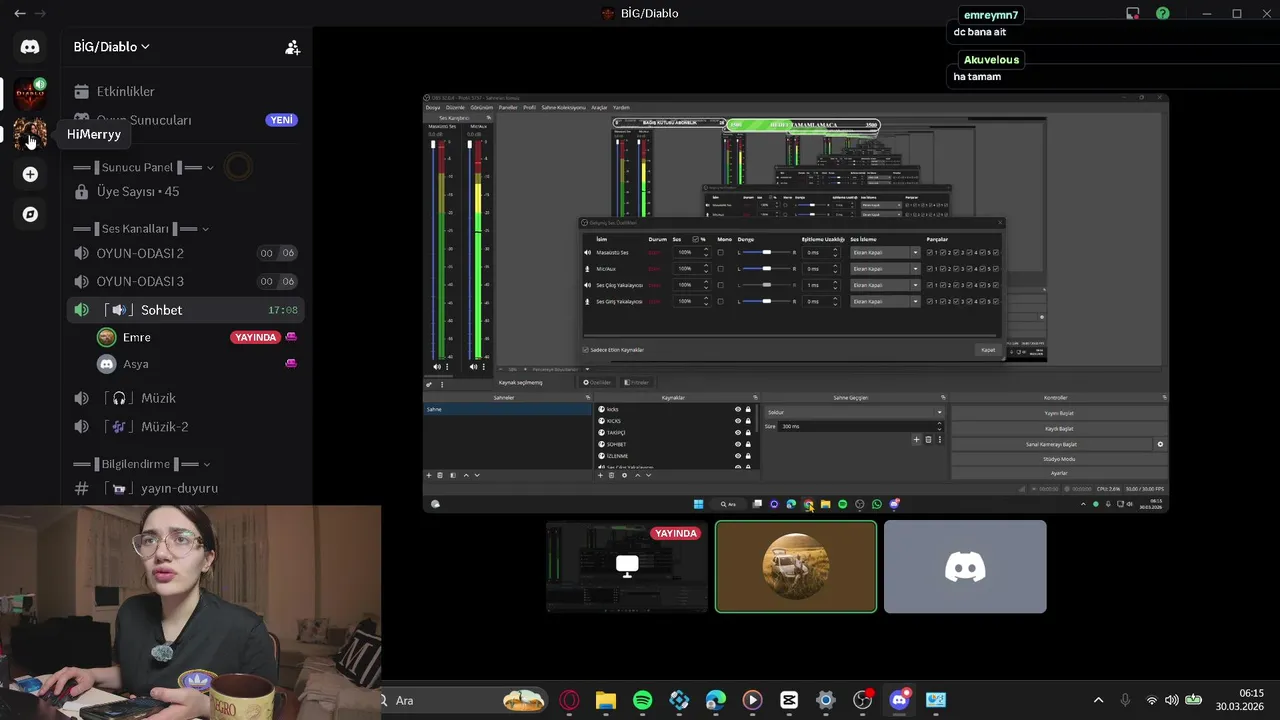1280x720 pixels.
Task: Open the HiMerryy server icon
Action: (x=30, y=134)
